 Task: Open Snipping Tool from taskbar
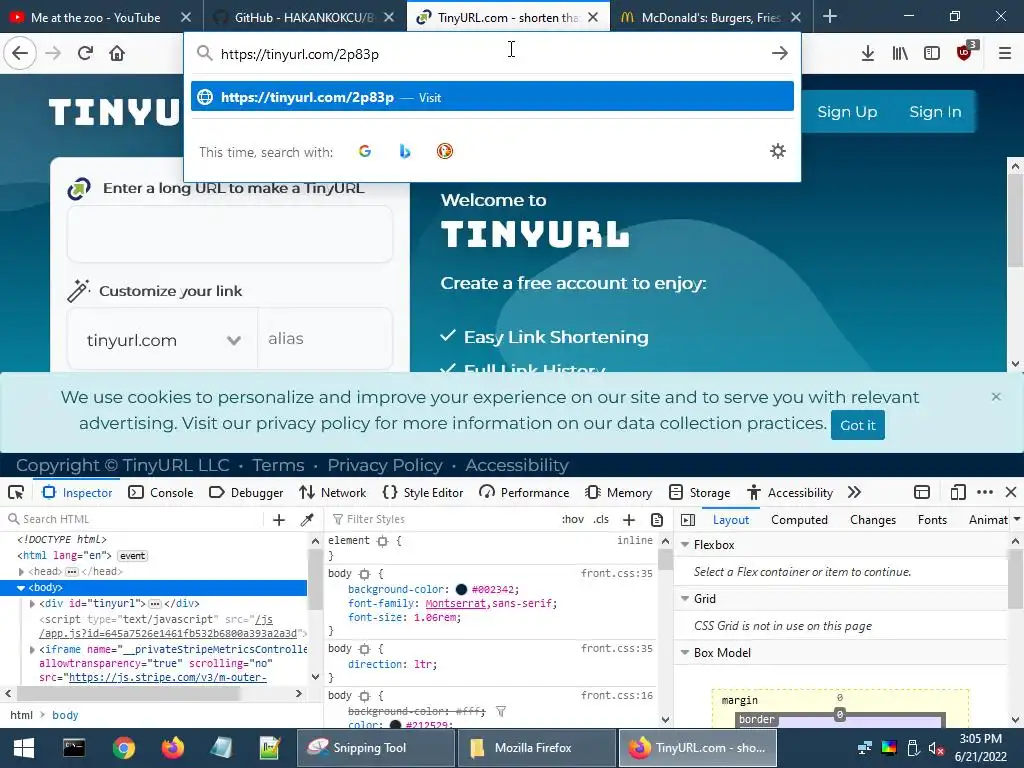[376, 748]
